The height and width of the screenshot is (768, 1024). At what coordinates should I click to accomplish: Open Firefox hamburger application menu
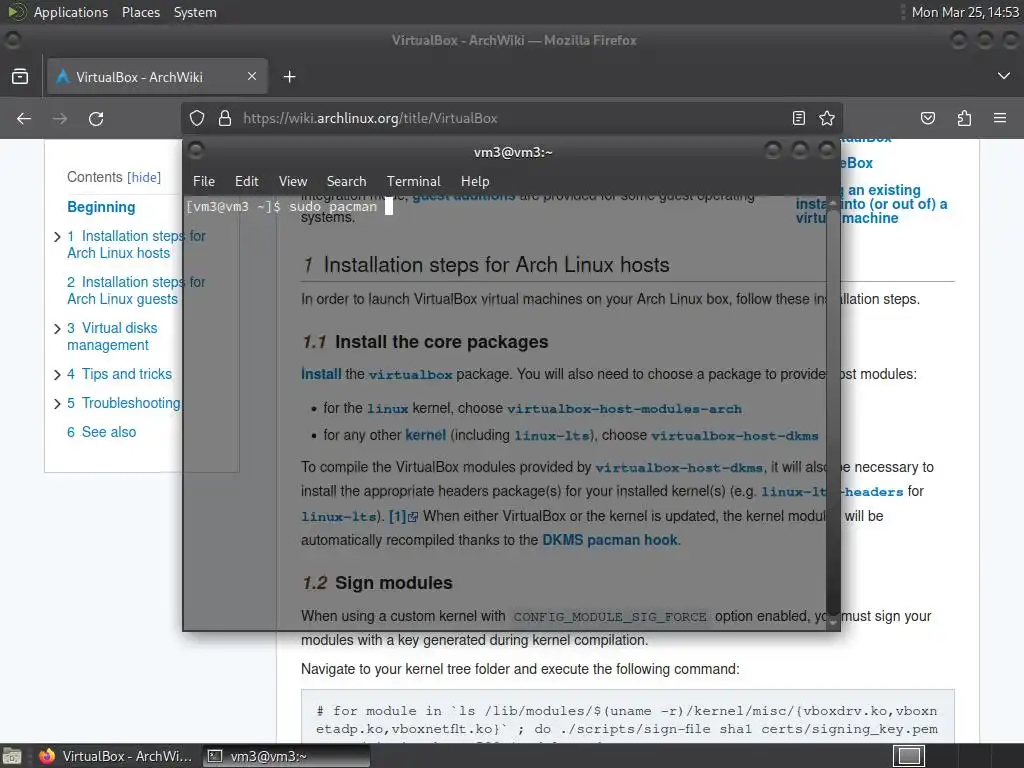pyautogui.click(x=1000, y=118)
